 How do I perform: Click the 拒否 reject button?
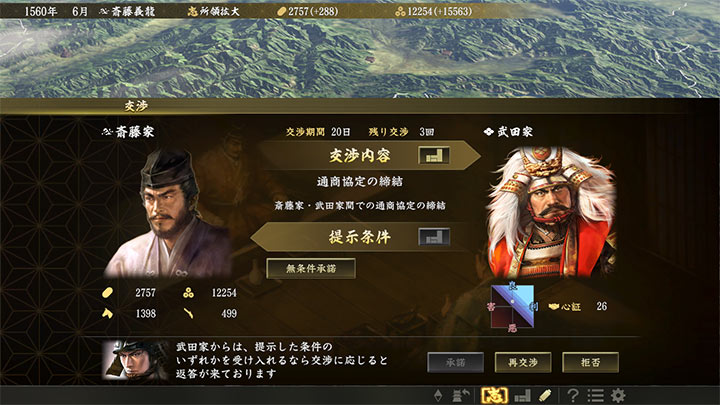(591, 362)
